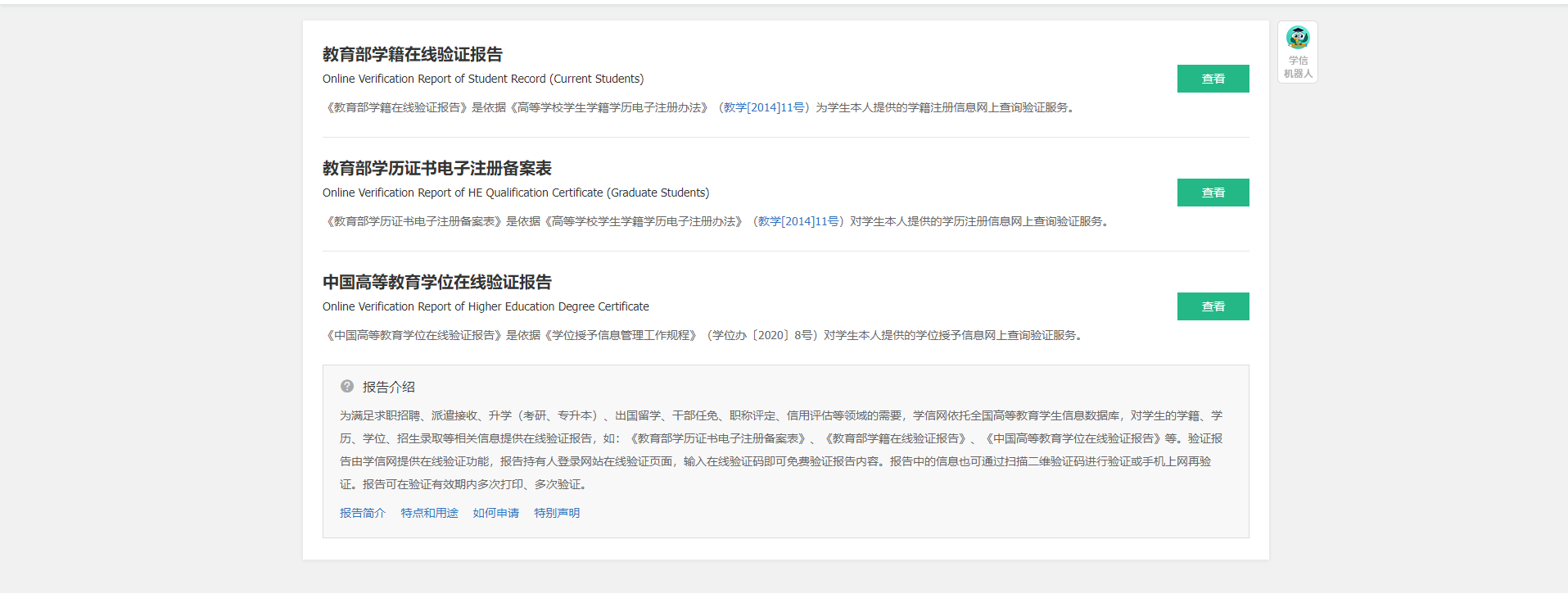Go to the 特点和用途 link

pyautogui.click(x=429, y=513)
